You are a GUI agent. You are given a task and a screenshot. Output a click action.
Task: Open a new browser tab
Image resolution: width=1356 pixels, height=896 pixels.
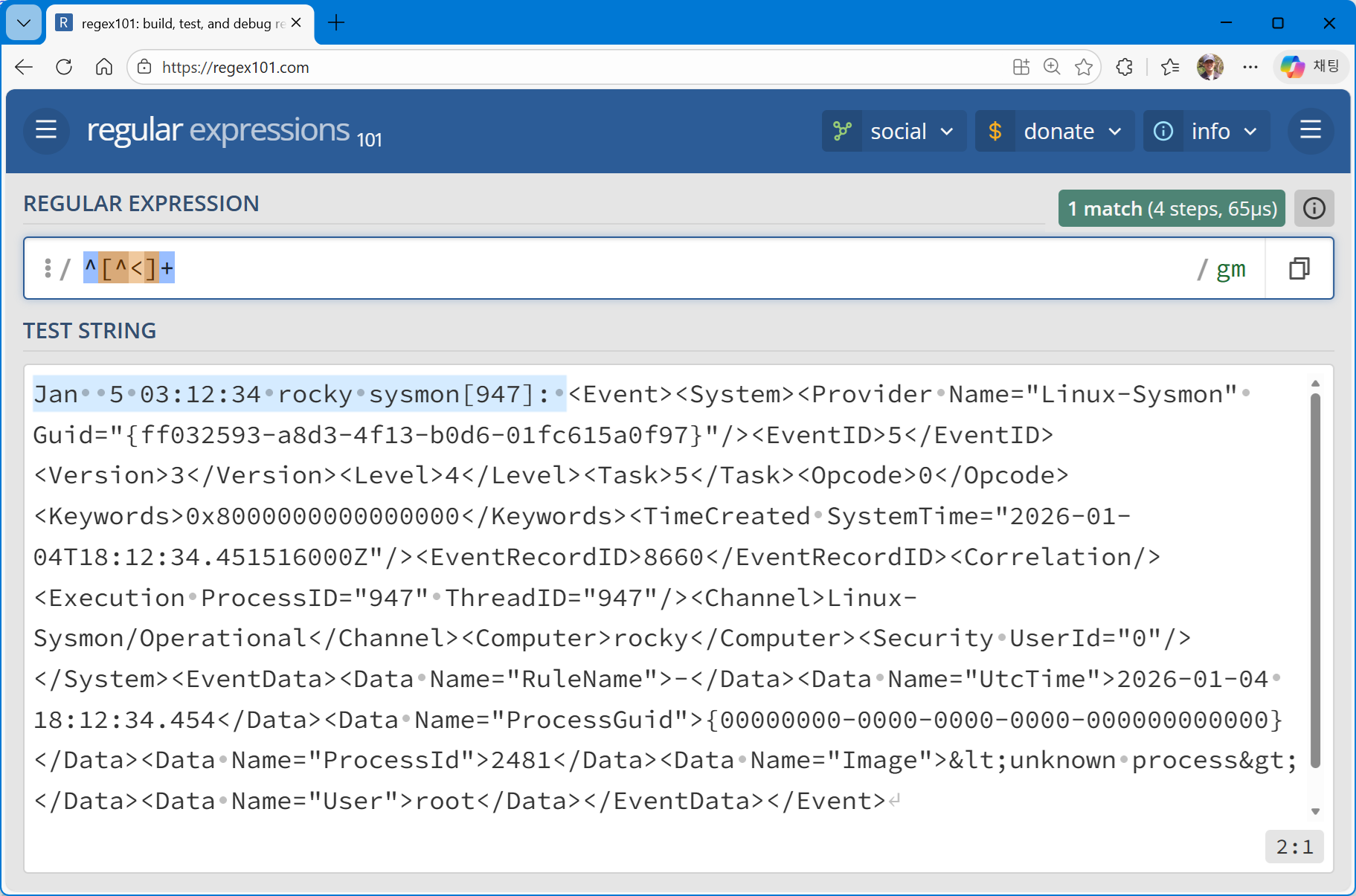click(x=336, y=23)
